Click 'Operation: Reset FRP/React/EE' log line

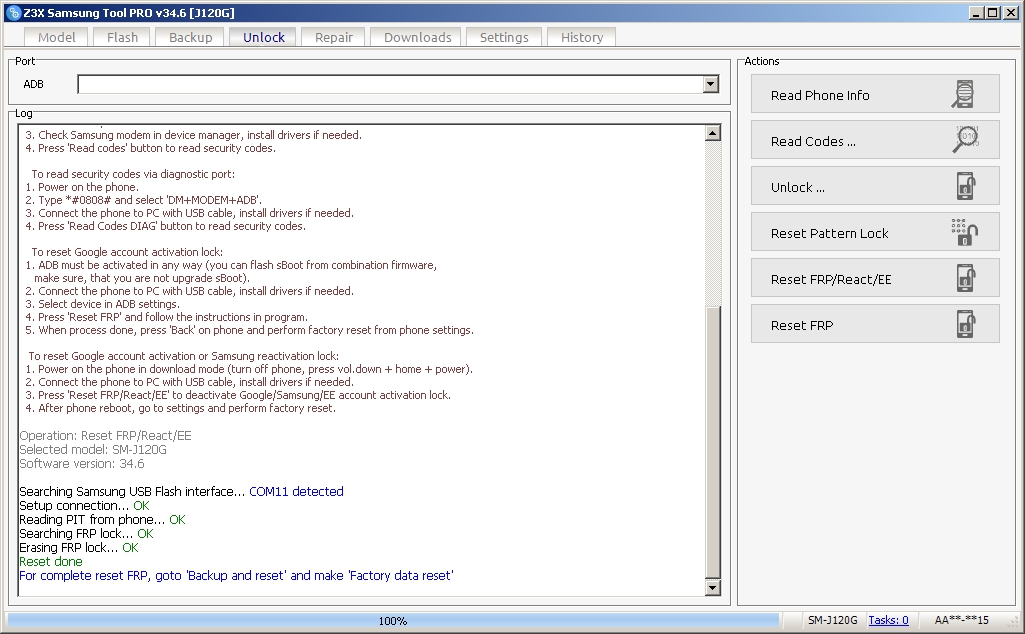pyautogui.click(x=105, y=435)
